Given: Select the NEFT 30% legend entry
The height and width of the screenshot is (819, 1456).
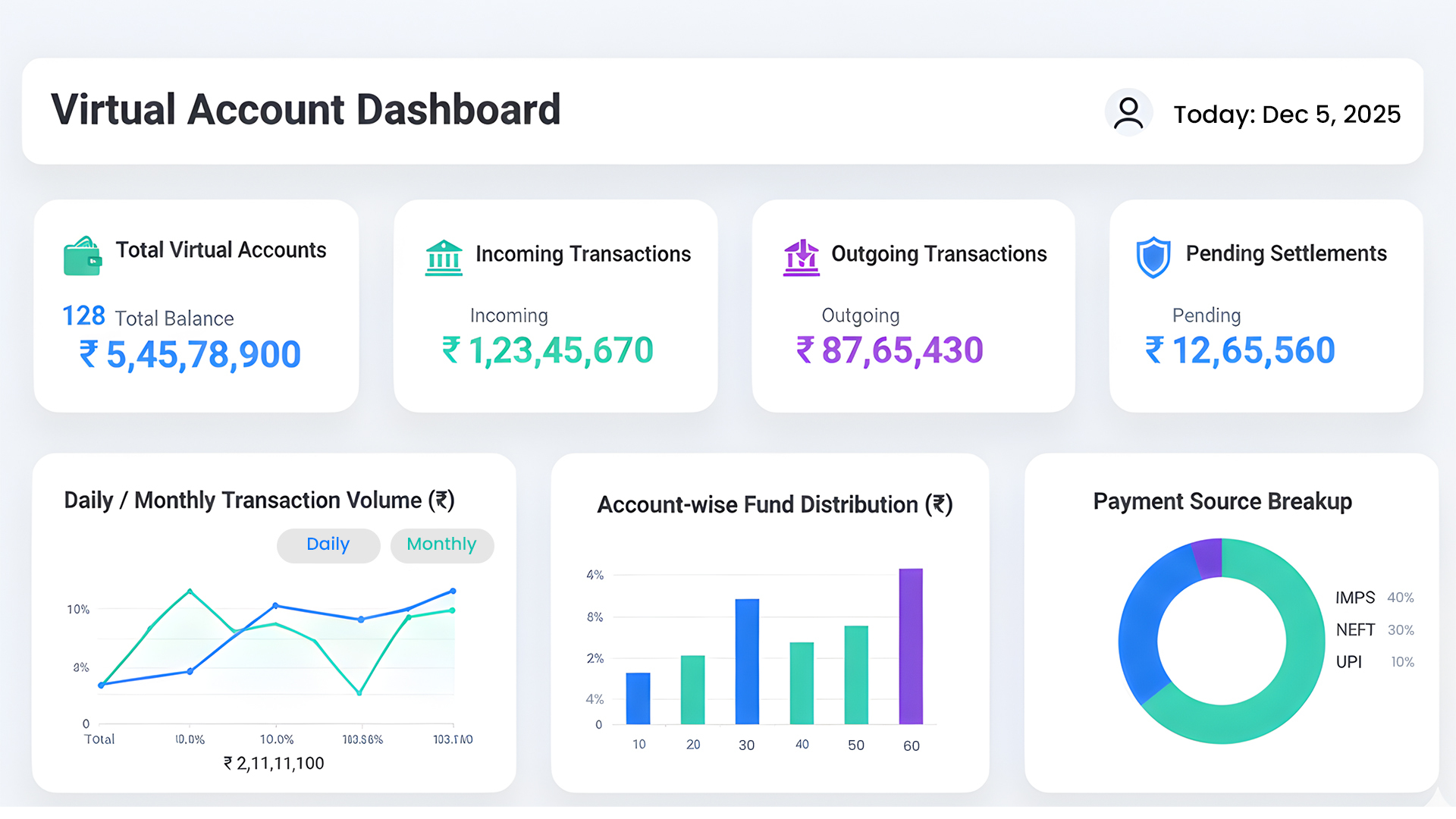Looking at the screenshot, I should 1374,629.
